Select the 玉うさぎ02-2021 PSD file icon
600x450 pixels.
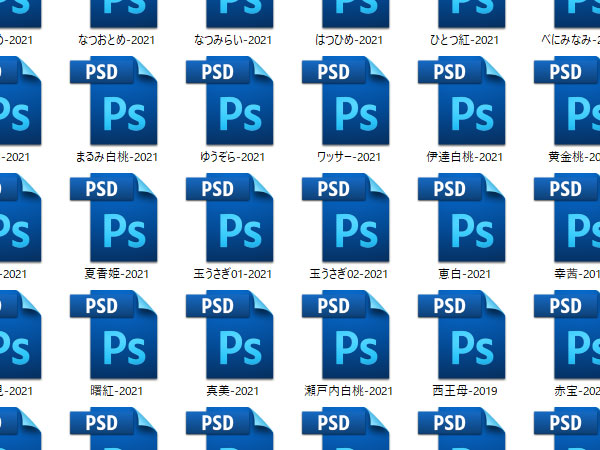point(346,218)
